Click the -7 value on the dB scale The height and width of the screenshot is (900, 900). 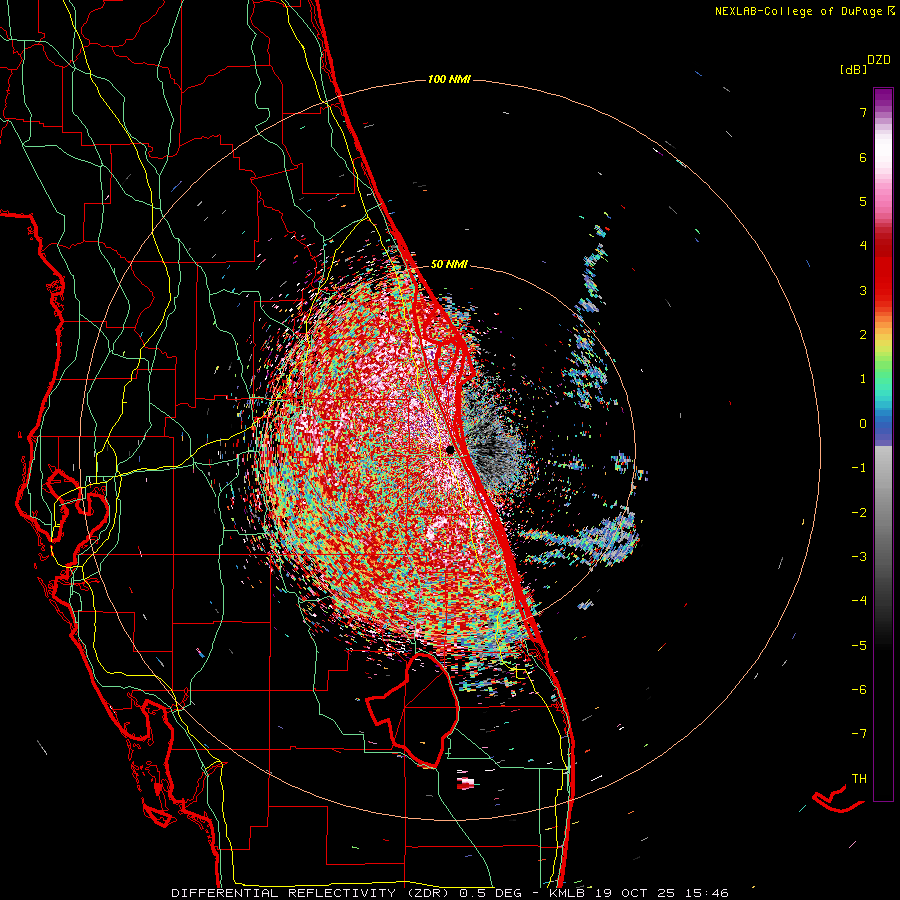click(x=859, y=734)
